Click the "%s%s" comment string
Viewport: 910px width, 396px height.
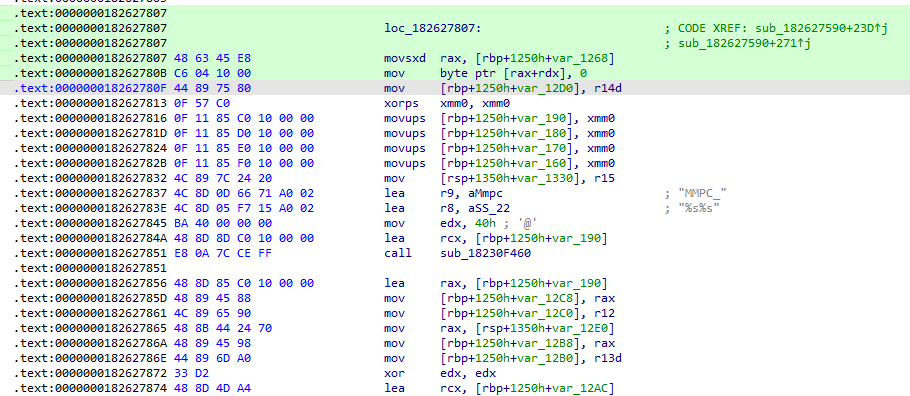pyautogui.click(x=698, y=208)
